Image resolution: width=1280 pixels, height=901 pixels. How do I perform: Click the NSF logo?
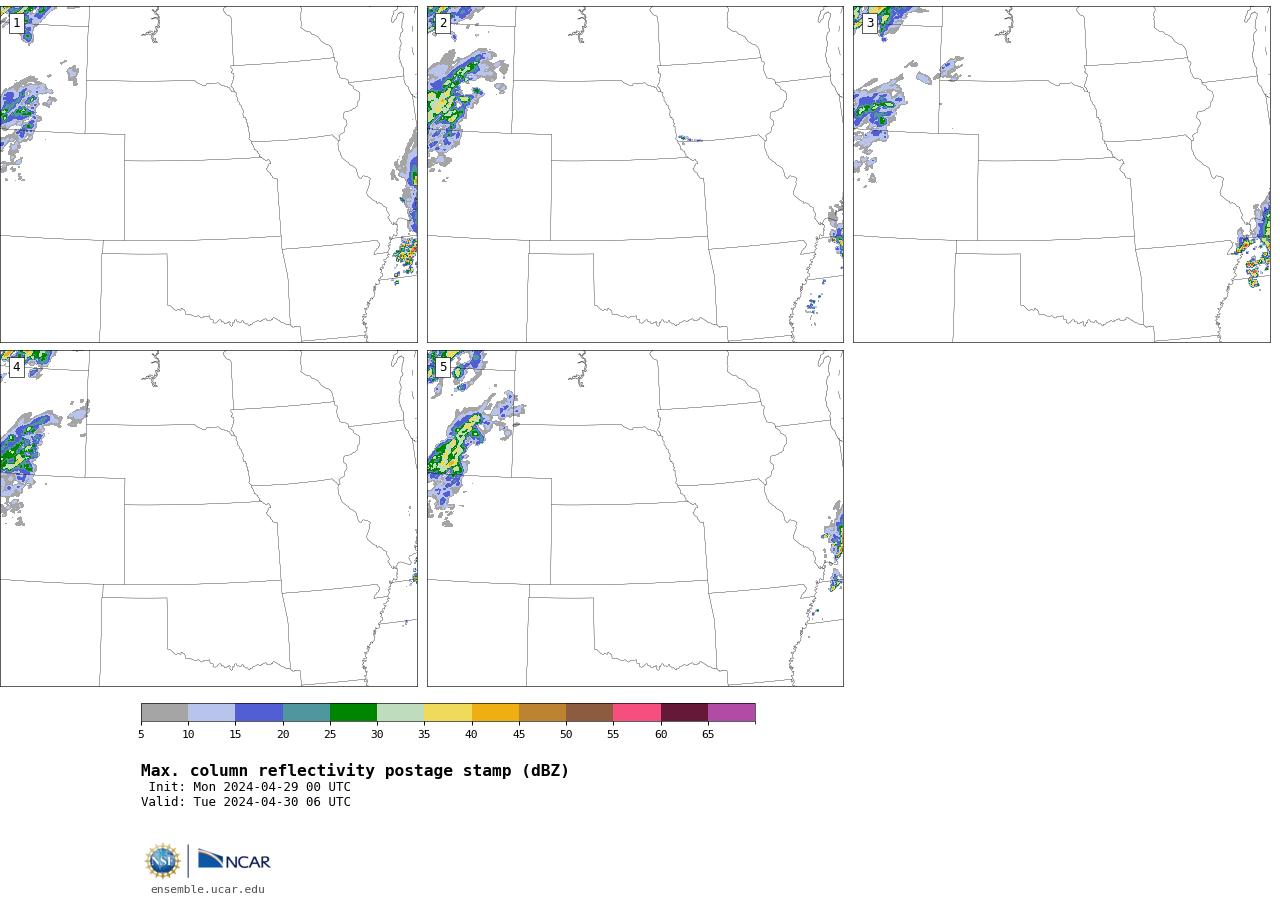(x=163, y=861)
